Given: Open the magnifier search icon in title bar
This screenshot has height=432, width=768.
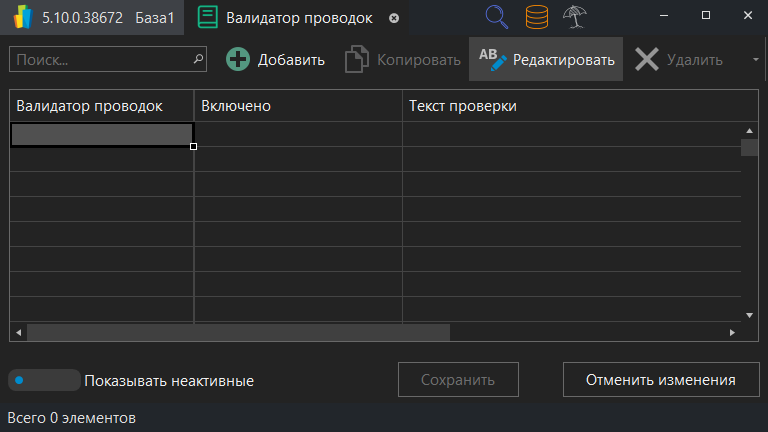Looking at the screenshot, I should [x=497, y=17].
